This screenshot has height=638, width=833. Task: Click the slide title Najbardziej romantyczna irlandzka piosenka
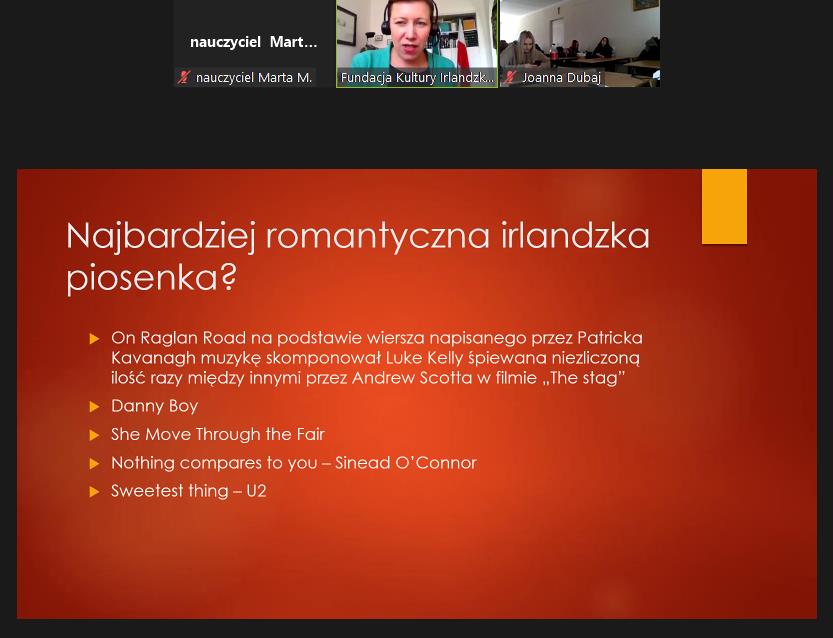click(x=357, y=257)
